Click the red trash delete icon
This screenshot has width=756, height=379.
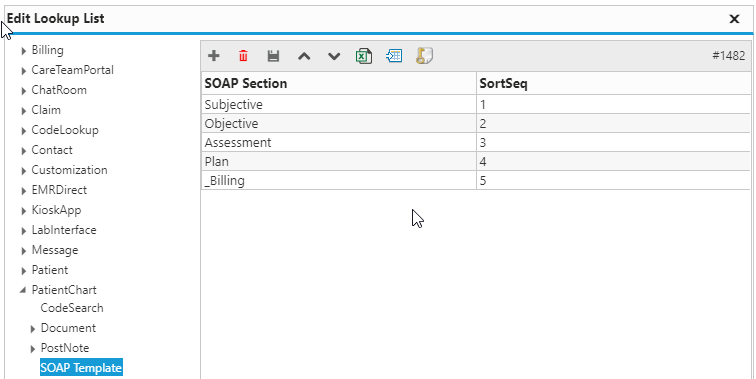243,56
